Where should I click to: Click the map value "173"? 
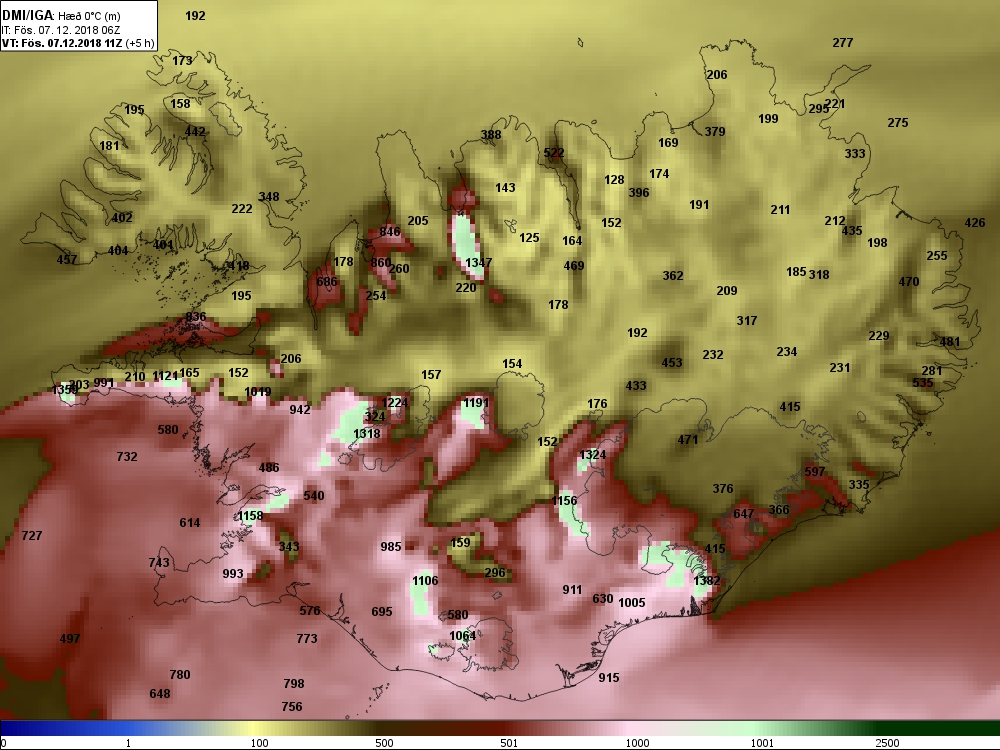point(182,61)
